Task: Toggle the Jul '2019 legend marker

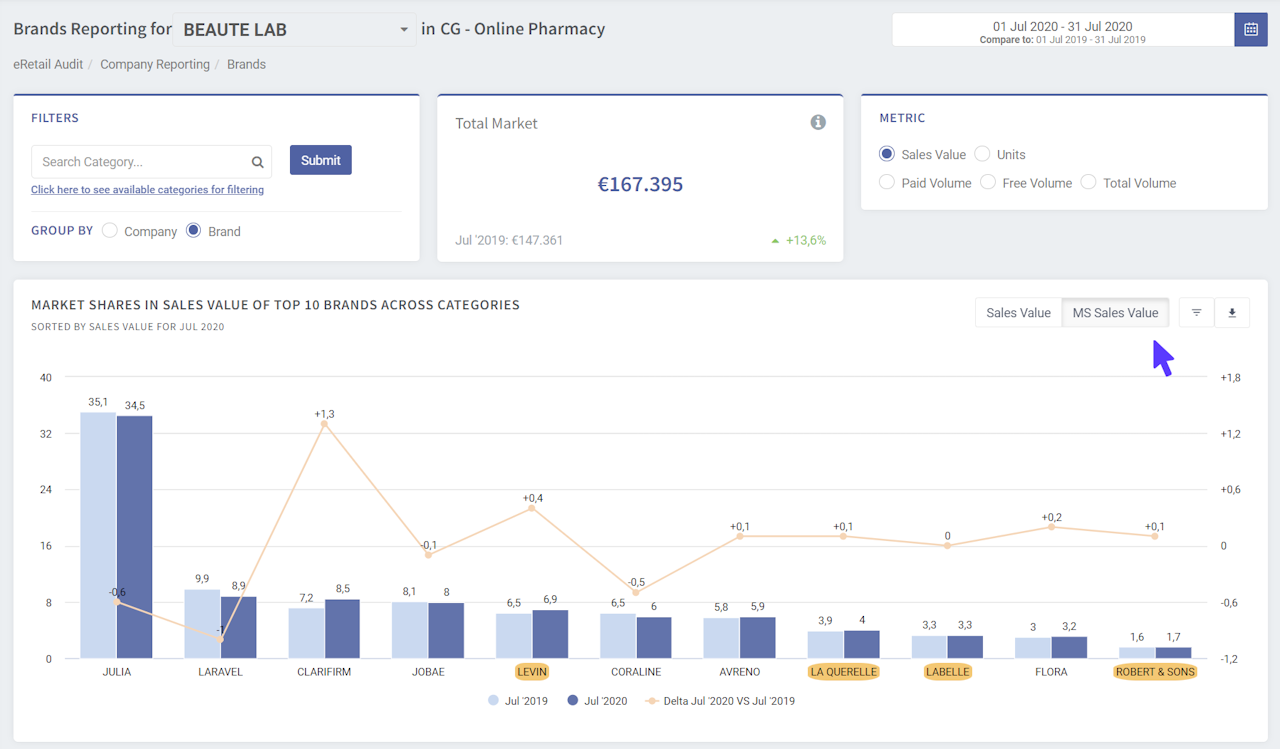Action: coord(494,701)
